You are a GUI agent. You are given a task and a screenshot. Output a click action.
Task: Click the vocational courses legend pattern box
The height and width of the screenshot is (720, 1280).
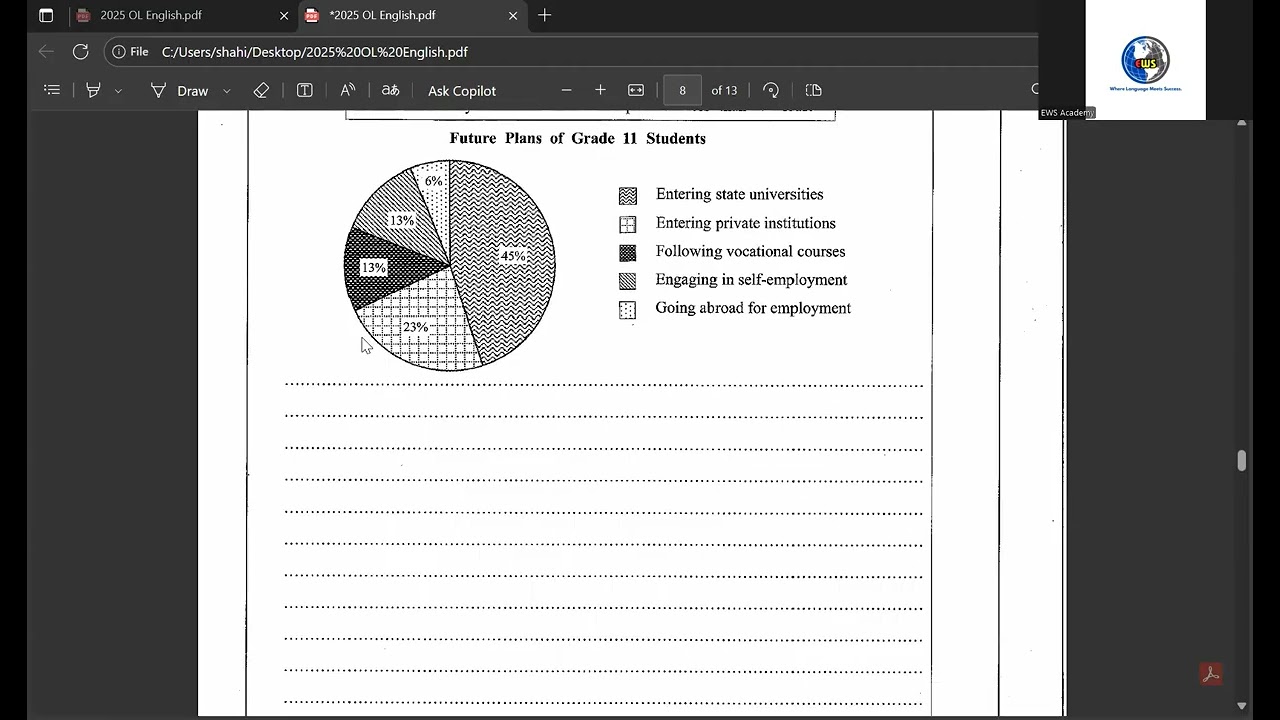click(x=627, y=253)
